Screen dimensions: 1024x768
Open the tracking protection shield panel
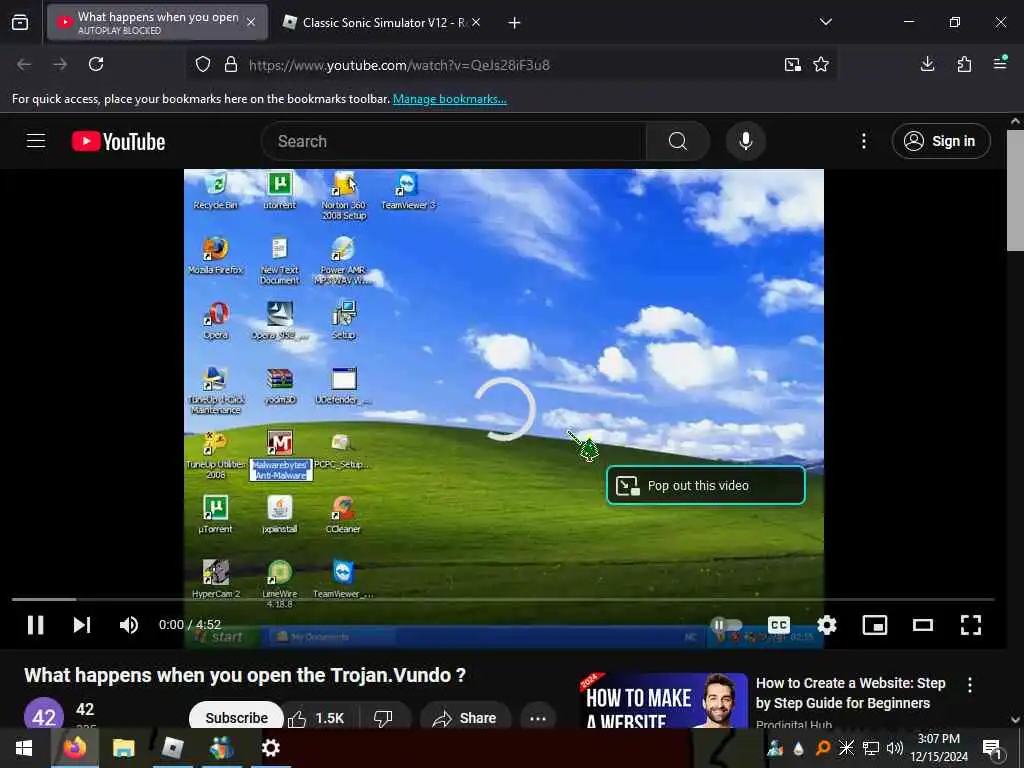pyautogui.click(x=203, y=65)
